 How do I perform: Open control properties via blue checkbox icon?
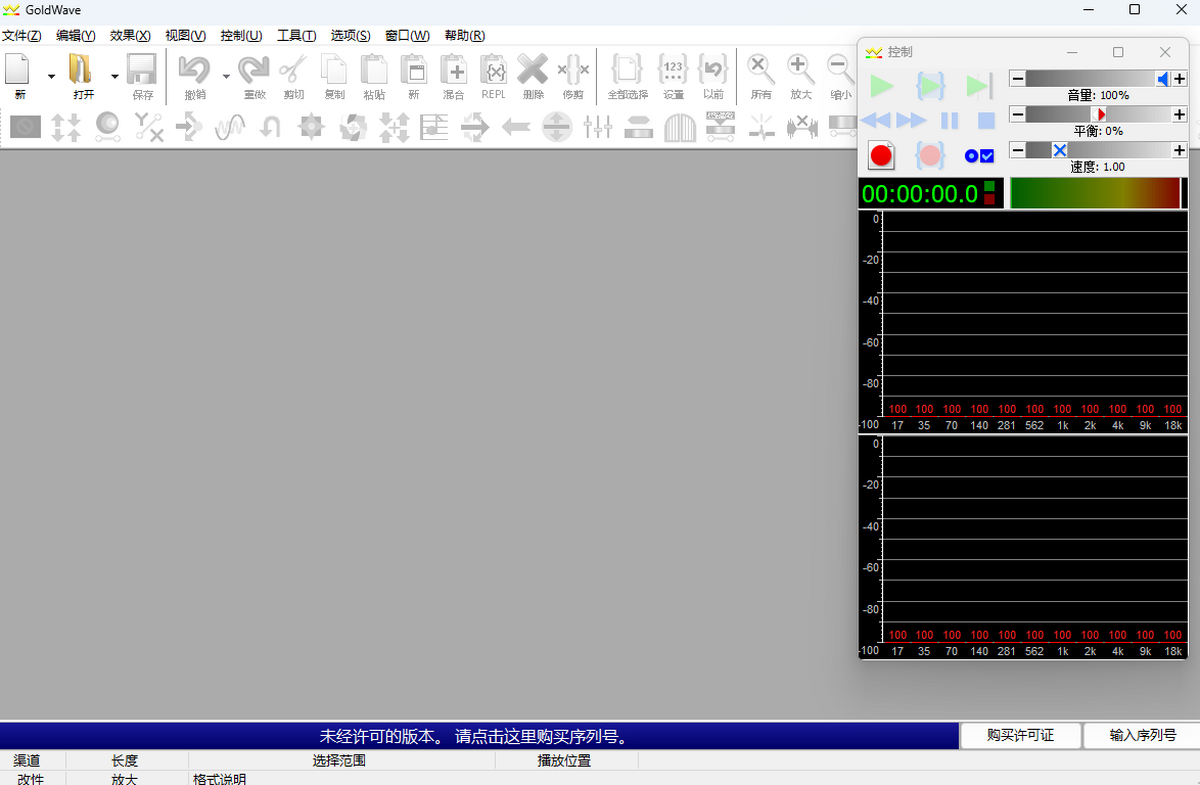pyautogui.click(x=979, y=156)
